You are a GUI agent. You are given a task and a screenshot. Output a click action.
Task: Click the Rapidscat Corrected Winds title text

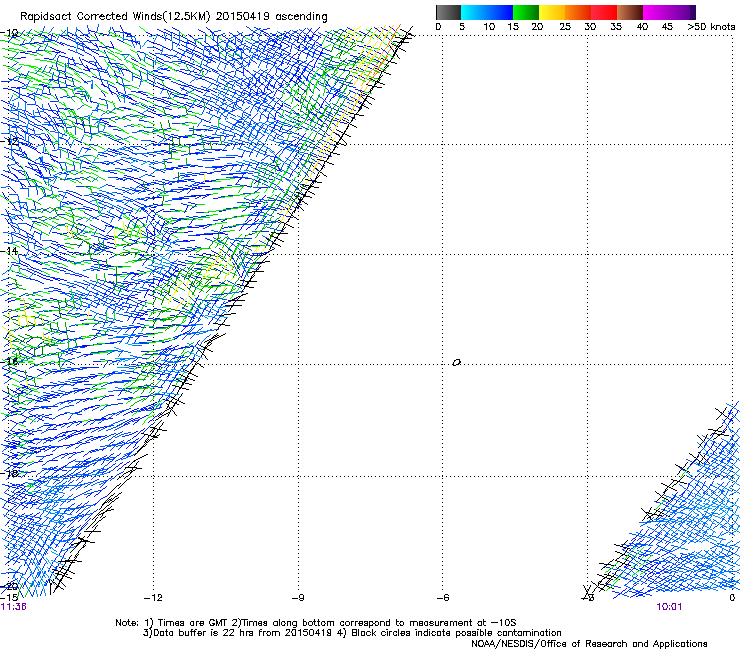coord(174,17)
